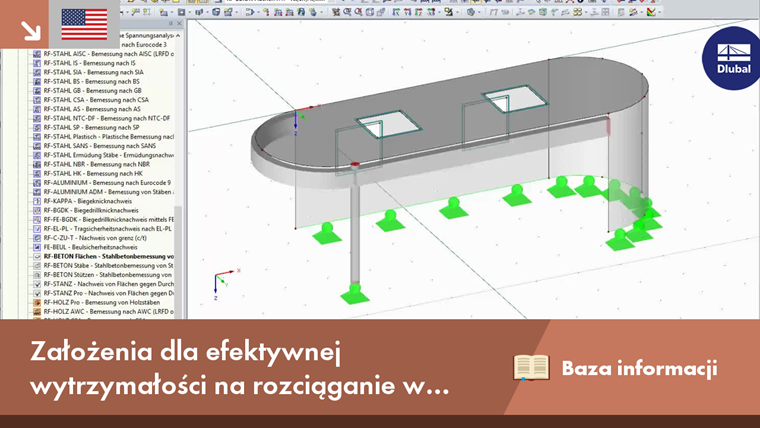Select RF-BETON Stäbe tree row
This screenshot has height=428, width=760.
tap(109, 266)
